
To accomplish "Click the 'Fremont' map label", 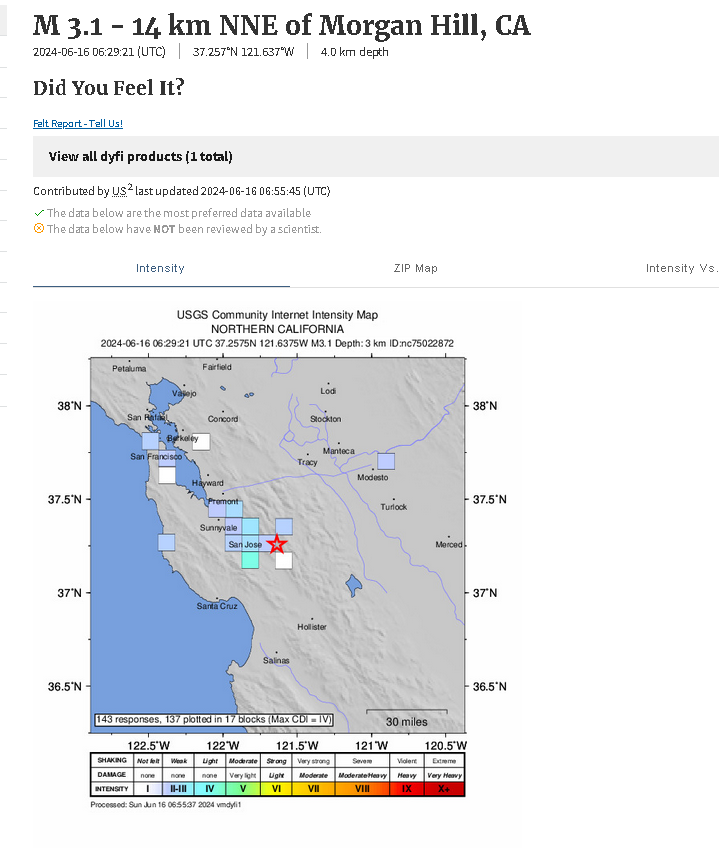I will (x=224, y=501).
